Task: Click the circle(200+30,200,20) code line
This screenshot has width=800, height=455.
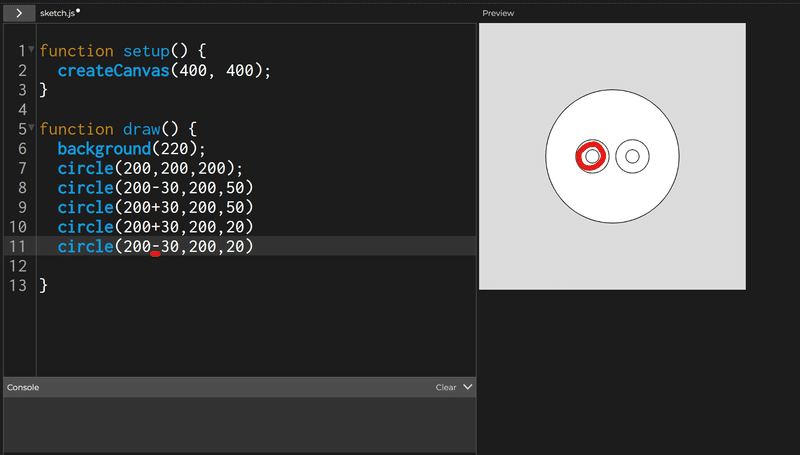Action: (x=155, y=227)
